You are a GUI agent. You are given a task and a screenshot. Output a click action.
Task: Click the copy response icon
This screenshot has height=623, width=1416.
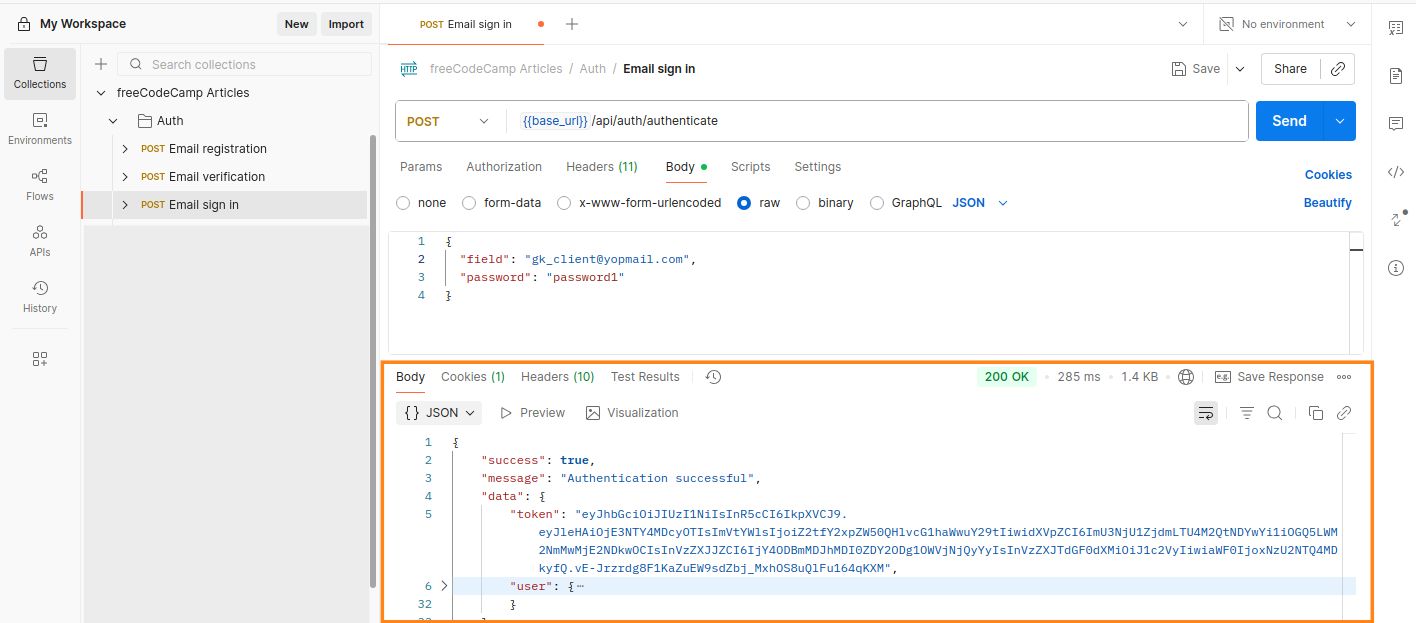tap(1316, 413)
